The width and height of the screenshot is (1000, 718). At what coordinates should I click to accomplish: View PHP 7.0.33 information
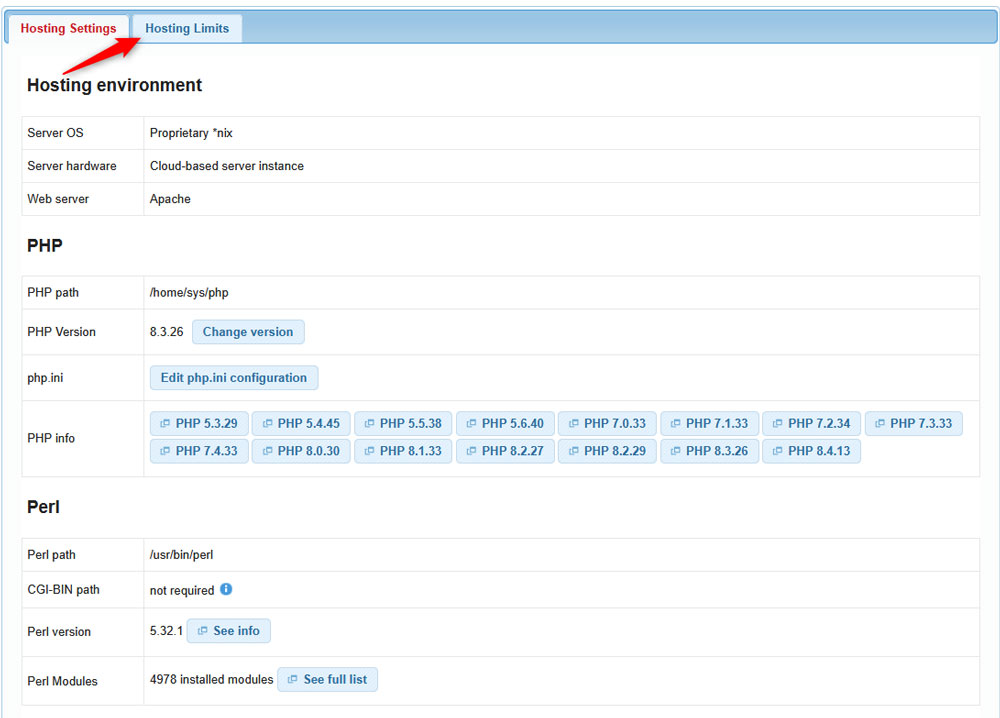click(x=607, y=423)
